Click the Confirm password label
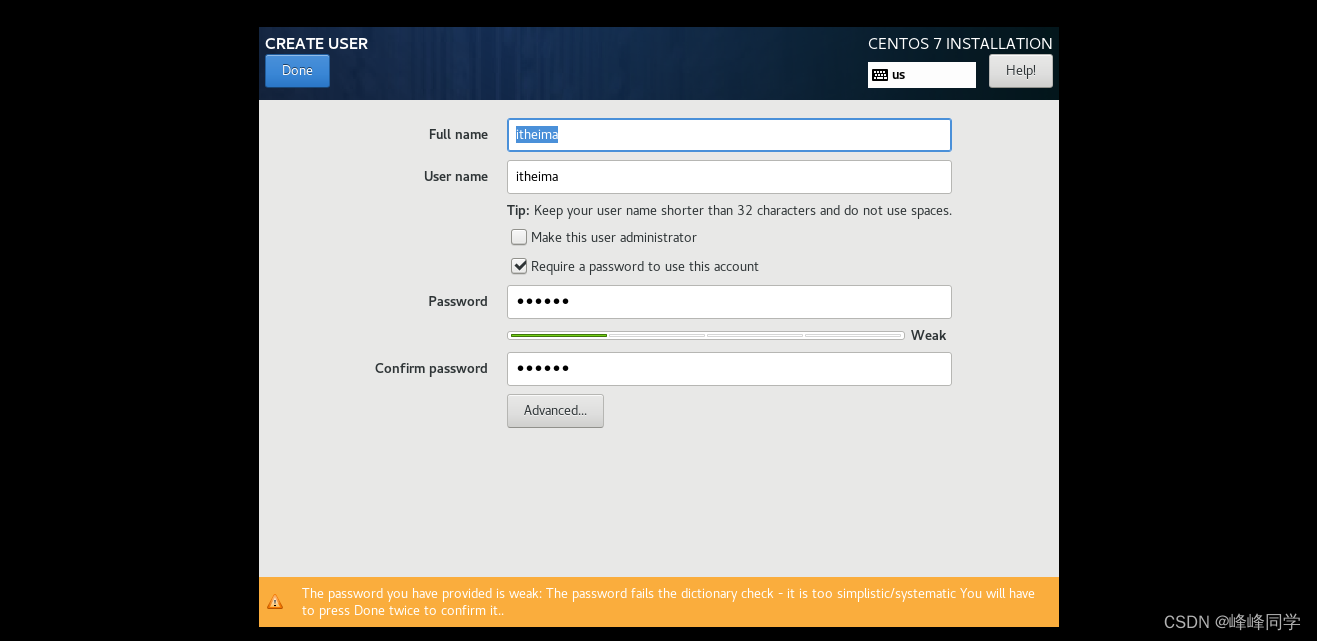The width and height of the screenshot is (1317, 641). pos(431,369)
